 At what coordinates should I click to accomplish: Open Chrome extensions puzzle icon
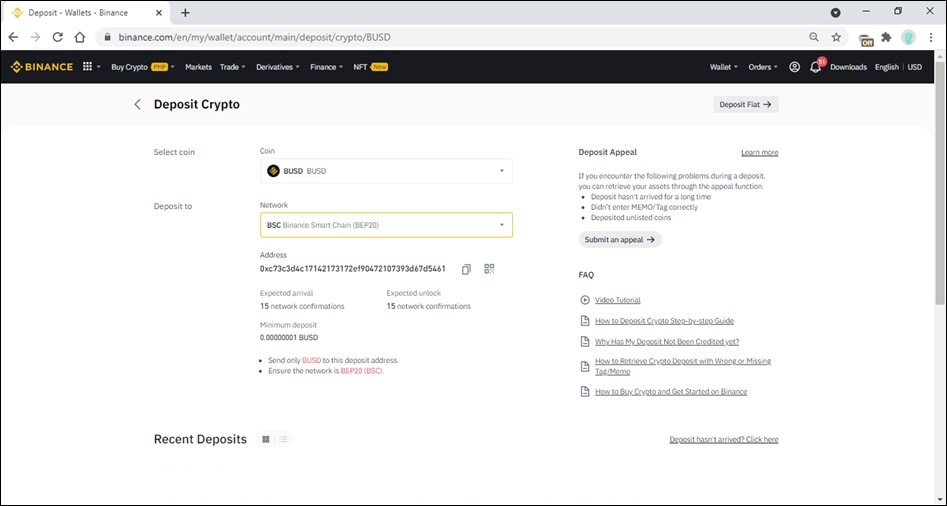886,37
